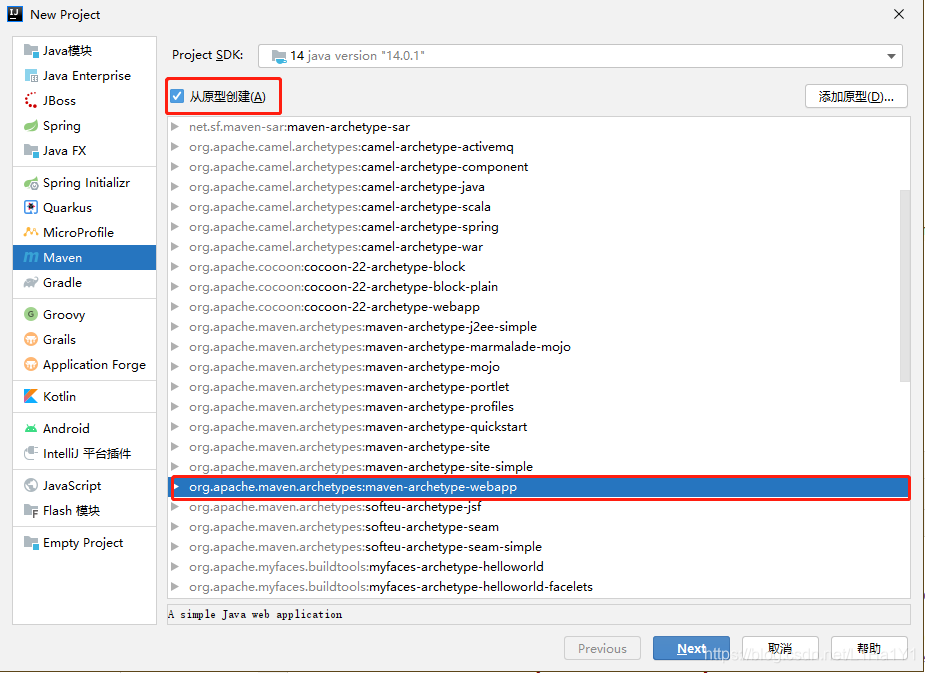
Task: Click the Spring Initializr icon
Action: (31, 183)
